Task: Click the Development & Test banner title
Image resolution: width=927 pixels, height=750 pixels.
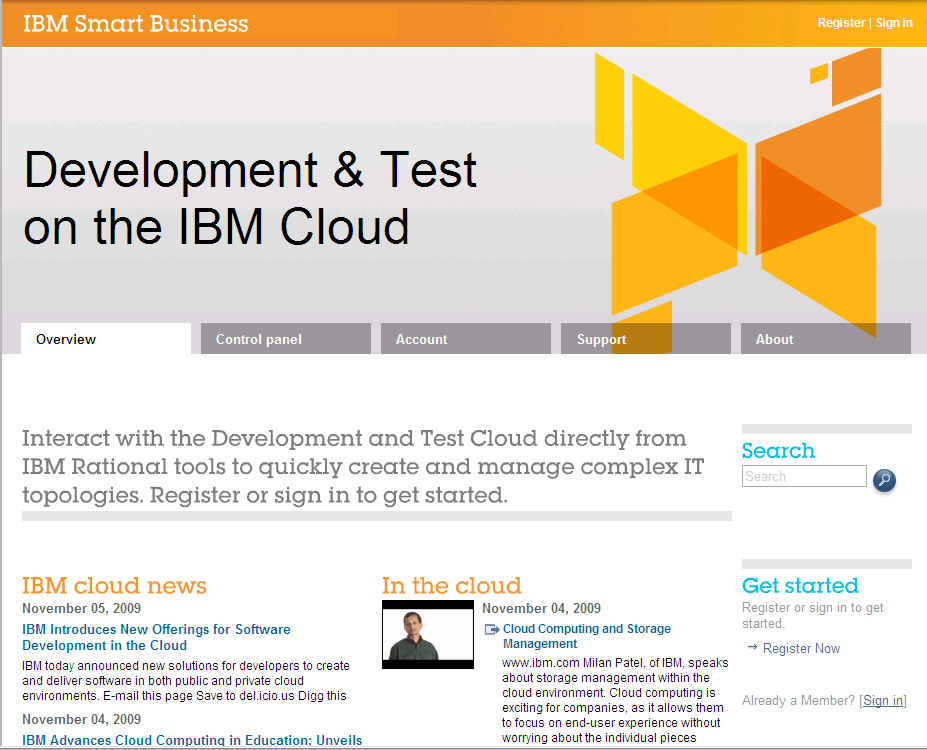Action: [250, 197]
